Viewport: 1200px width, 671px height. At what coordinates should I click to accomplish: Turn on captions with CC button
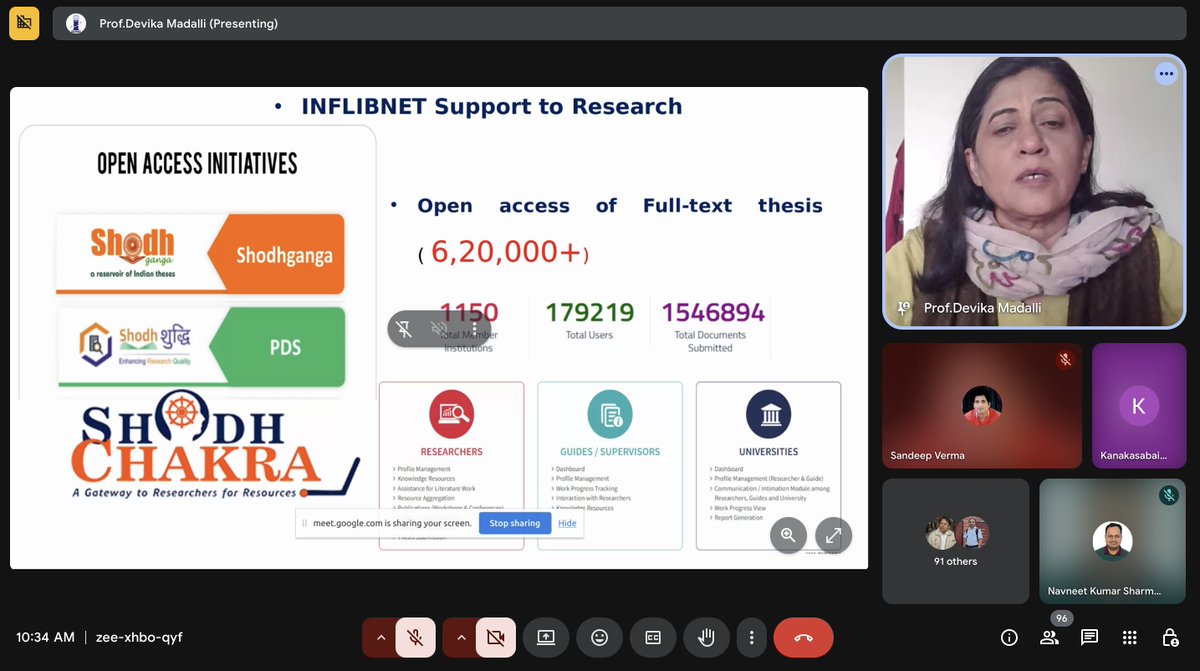tap(653, 637)
